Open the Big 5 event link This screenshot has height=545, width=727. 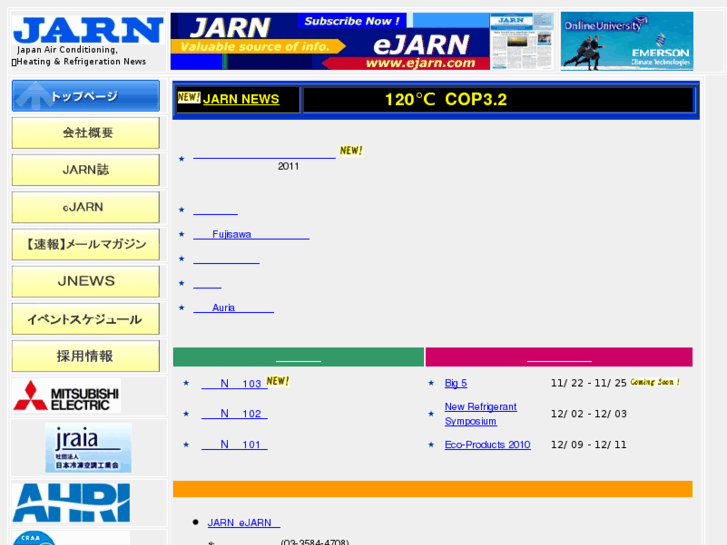[456, 383]
